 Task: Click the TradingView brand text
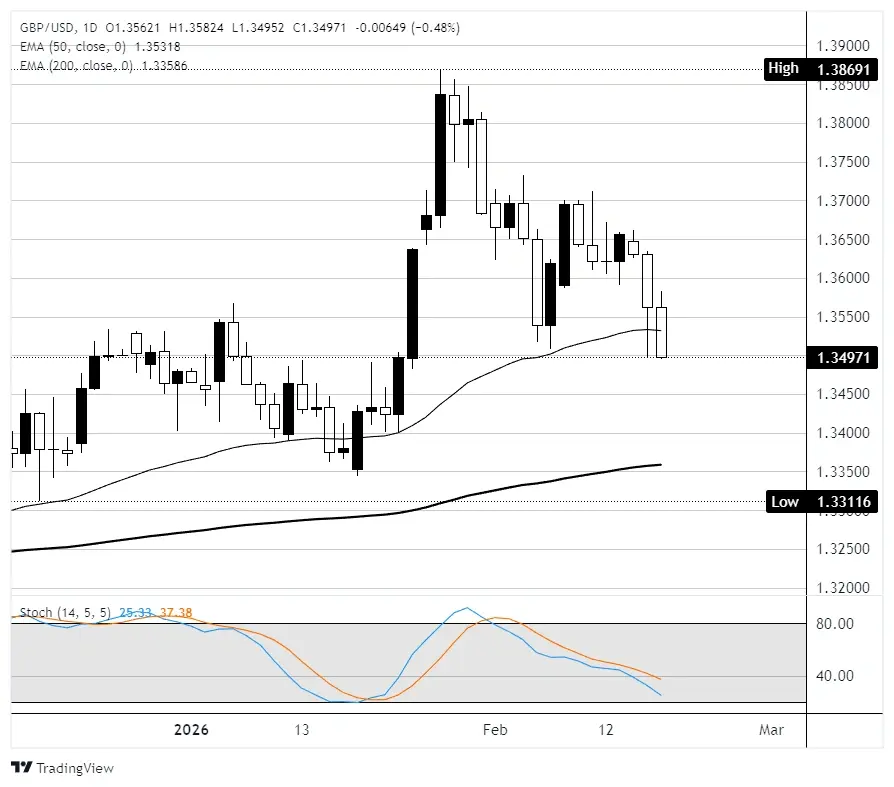tap(75, 768)
